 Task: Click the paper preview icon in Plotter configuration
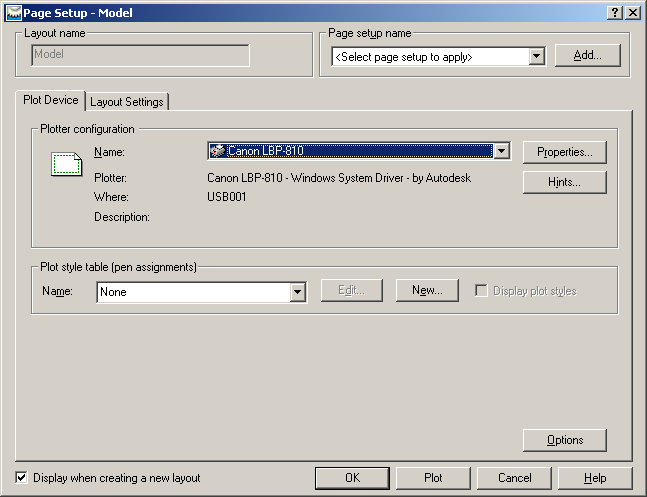click(66, 164)
